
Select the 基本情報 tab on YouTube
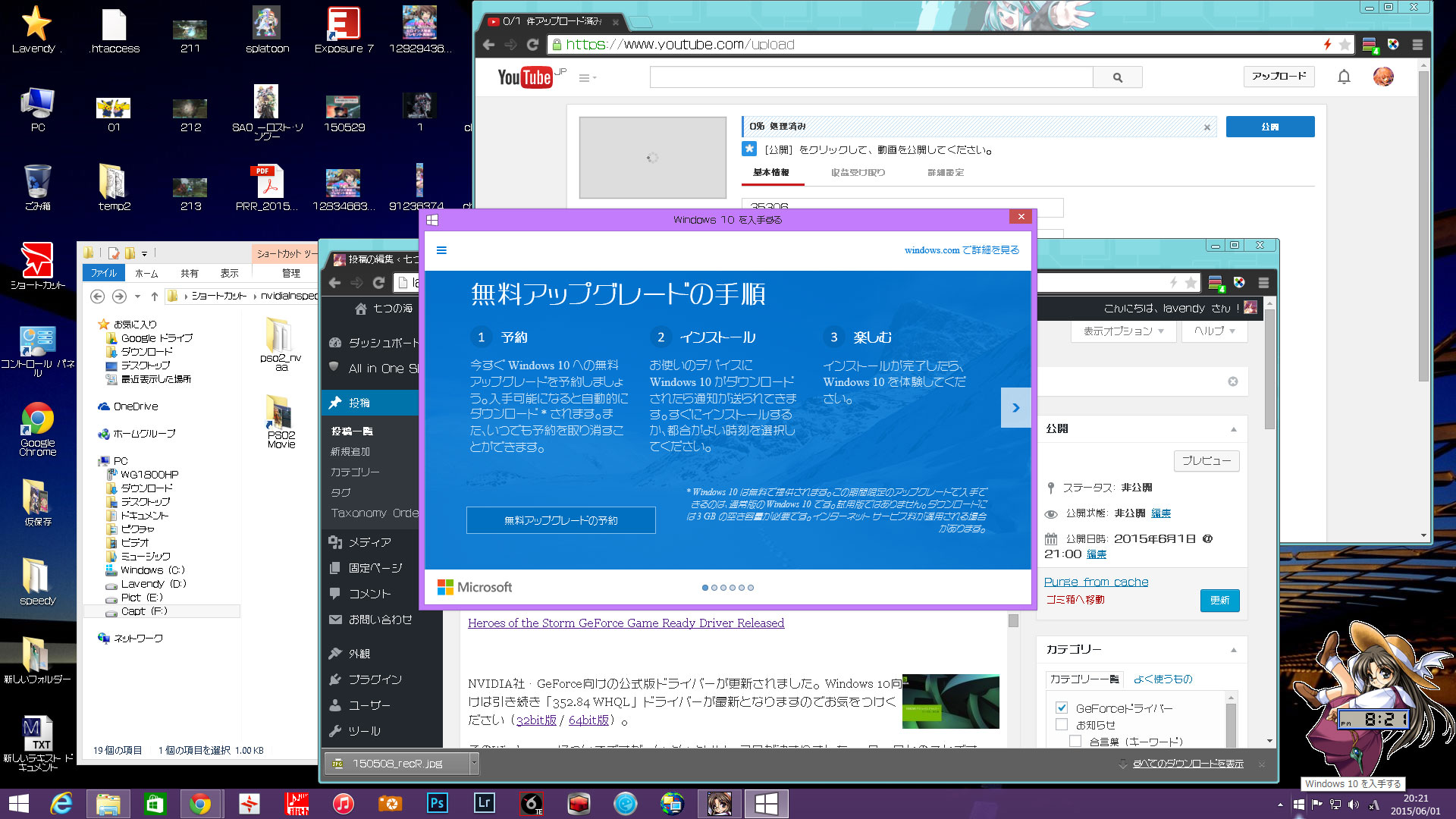770,173
